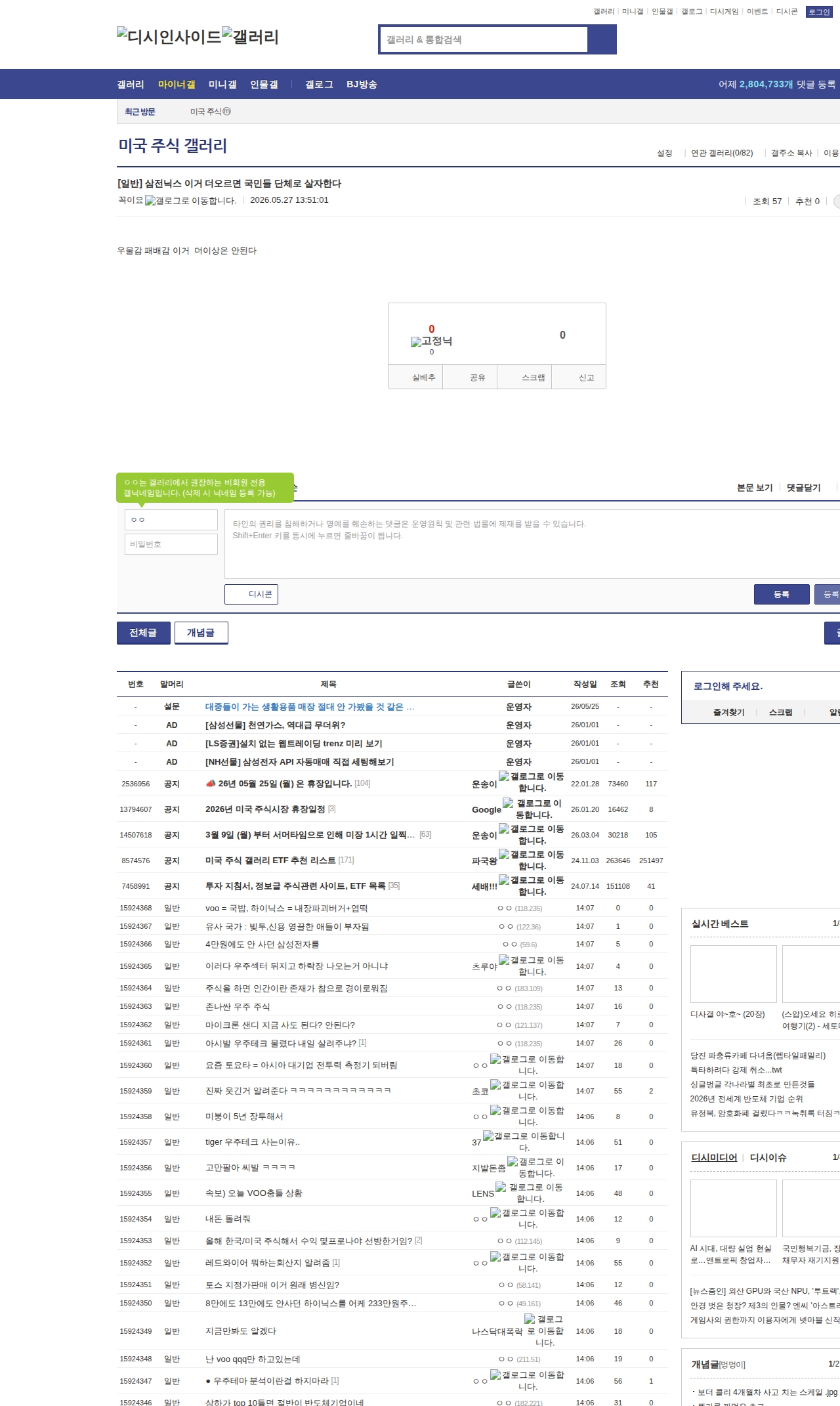Open 디시게임 link in top menu

pos(724,12)
